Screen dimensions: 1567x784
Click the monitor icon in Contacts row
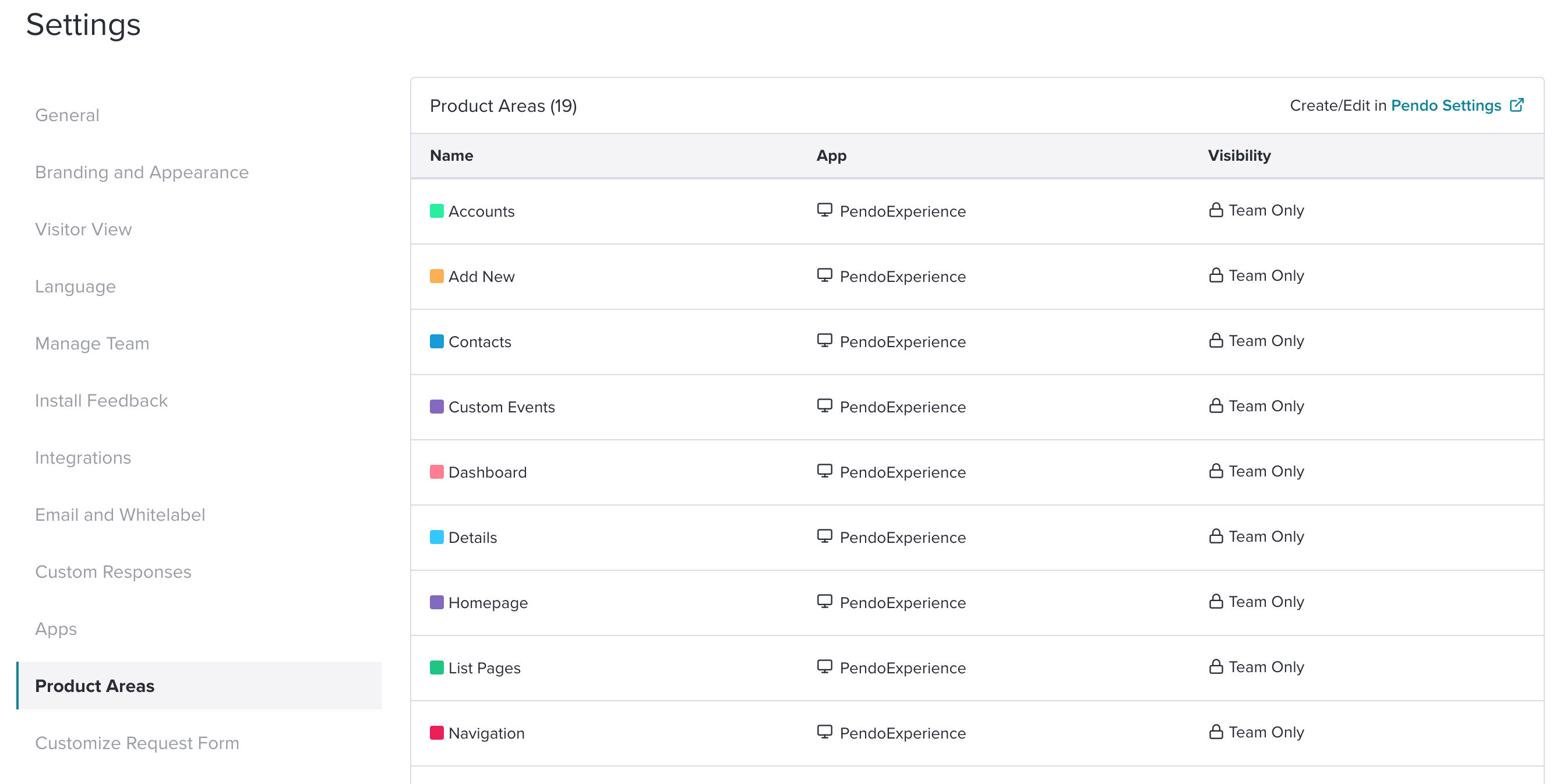[824, 340]
